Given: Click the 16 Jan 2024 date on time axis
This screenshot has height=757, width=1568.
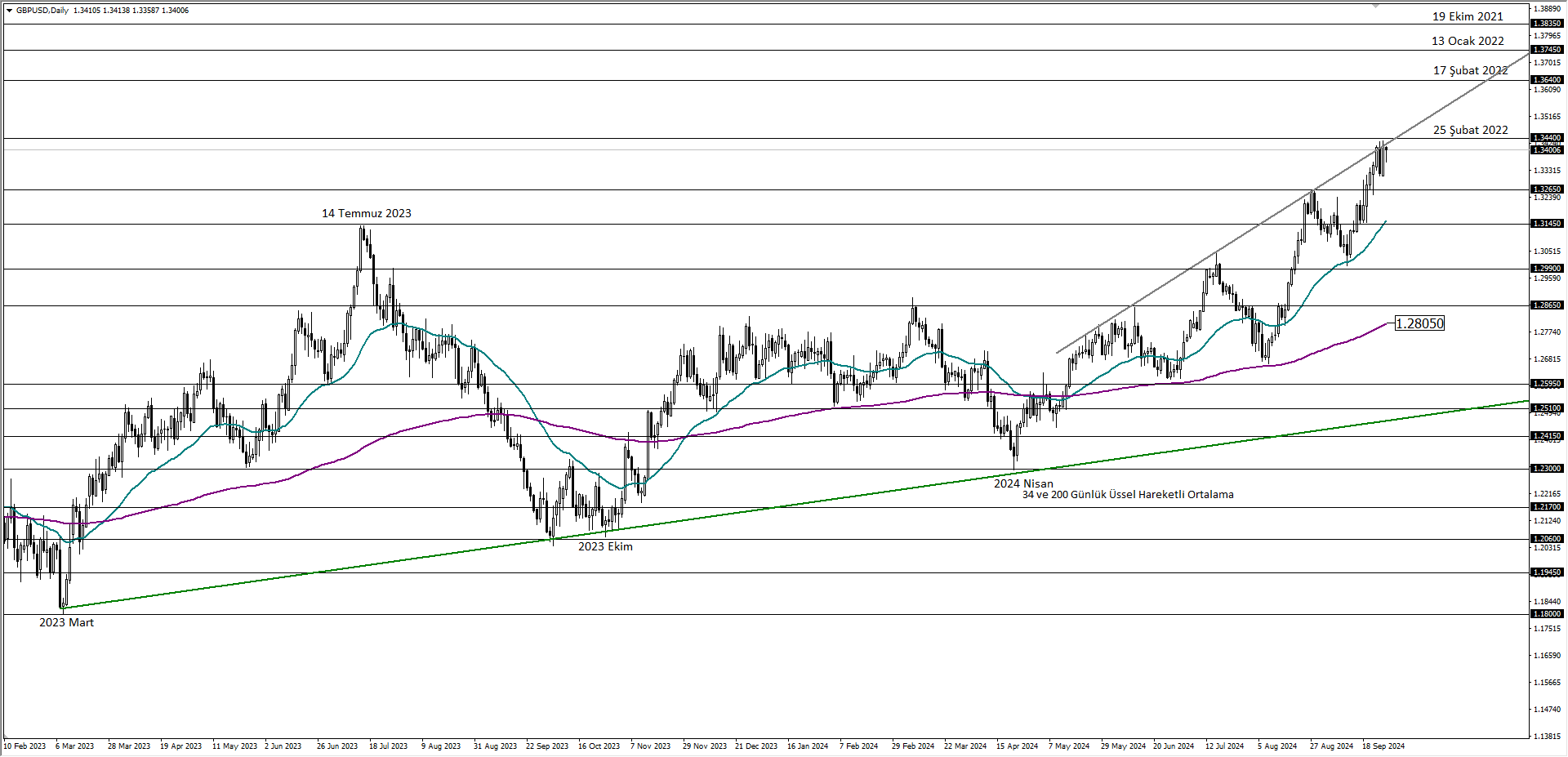Looking at the screenshot, I should (x=808, y=746).
